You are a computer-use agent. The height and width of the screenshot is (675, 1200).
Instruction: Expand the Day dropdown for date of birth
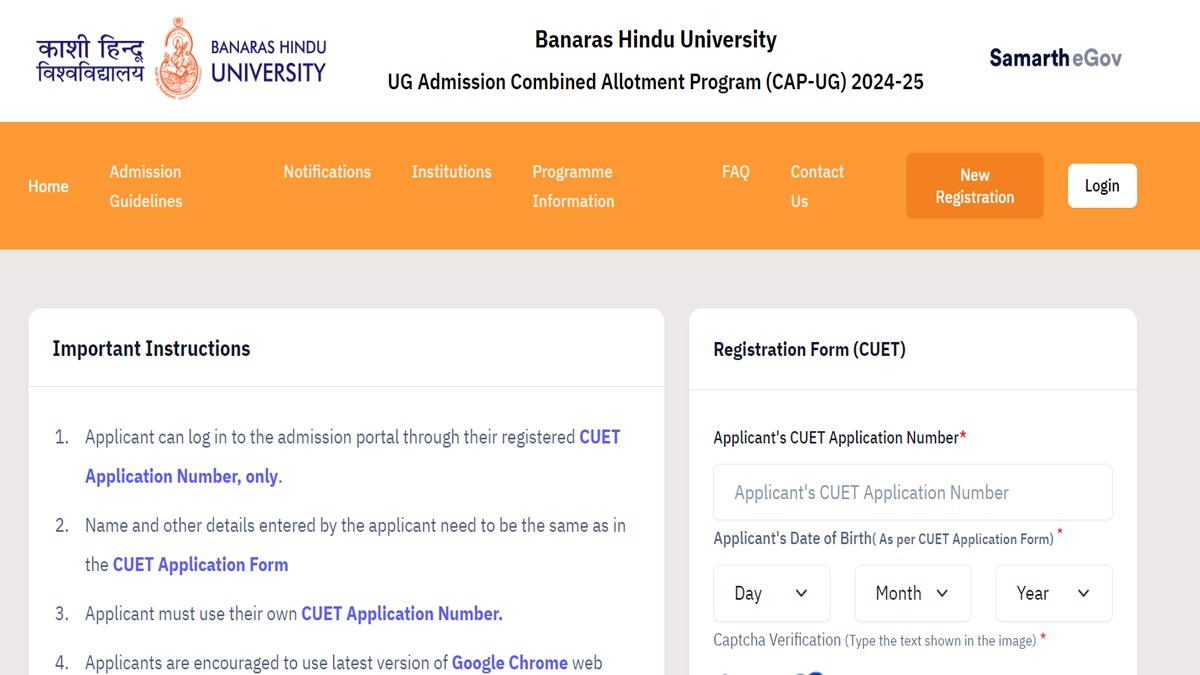pos(772,593)
